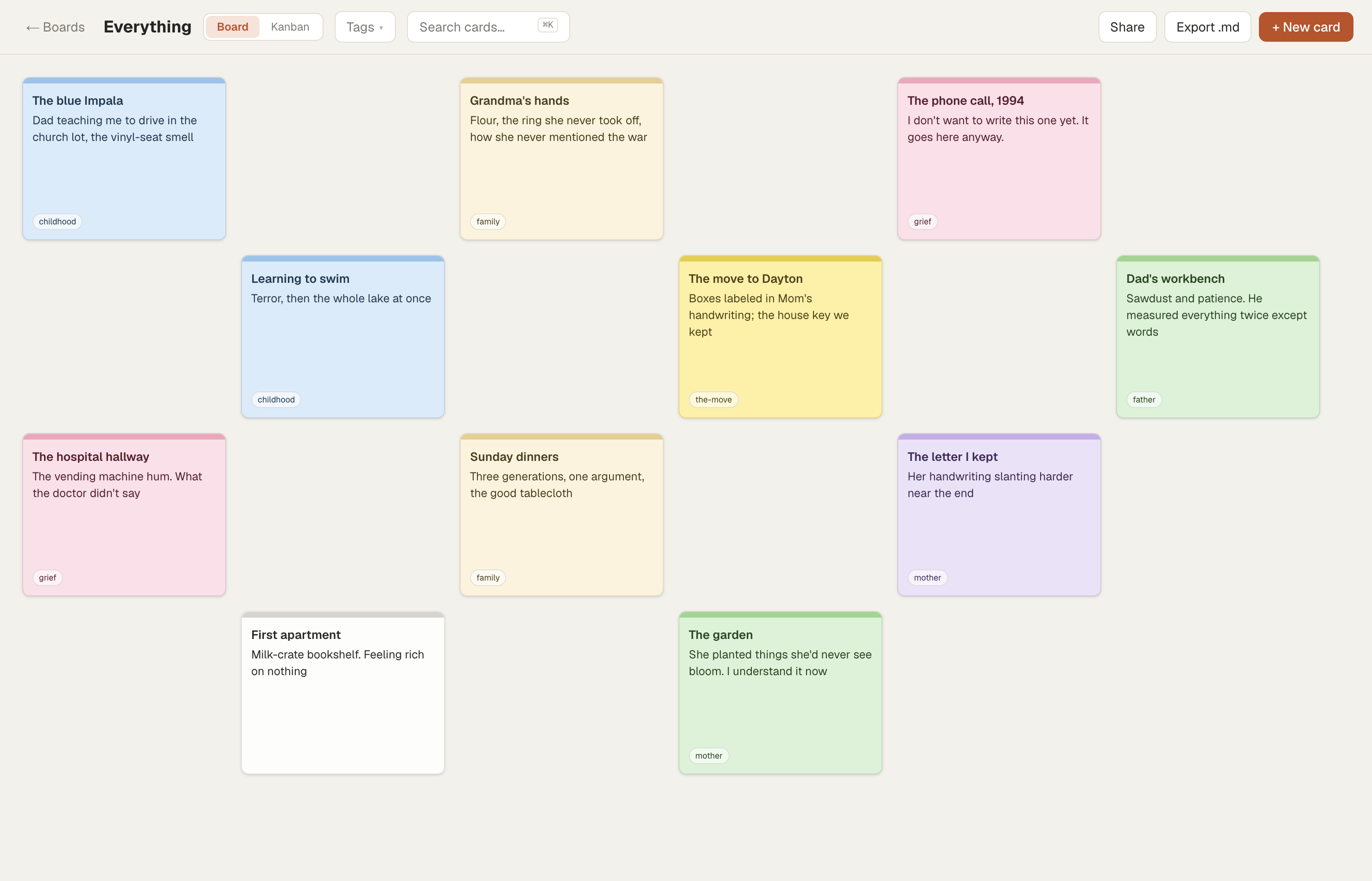Open The move to Dayton card
The width and height of the screenshot is (1372, 881).
[780, 336]
